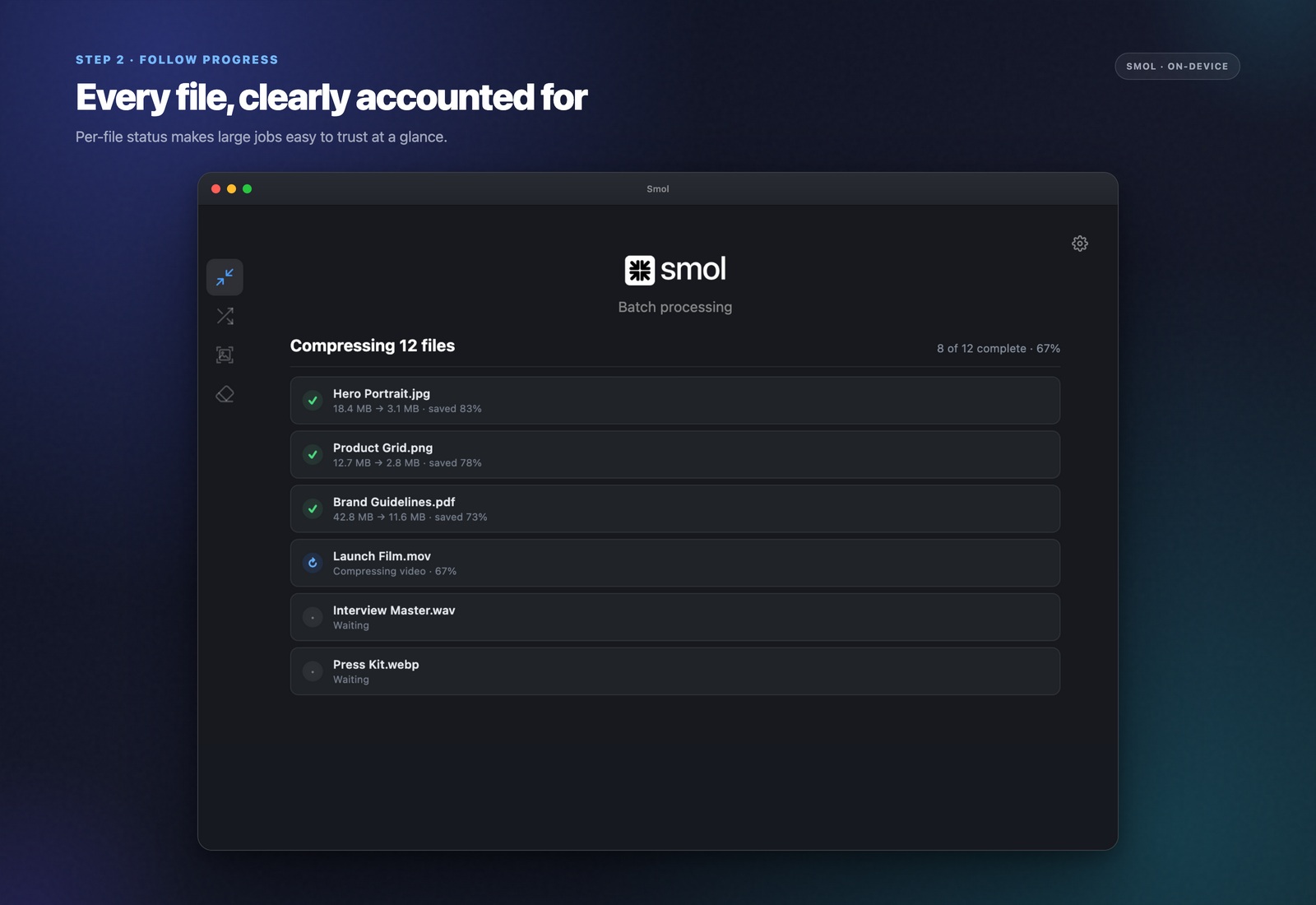Click '42.8 MB → 11.6 MB · saved 73%' detail
1316x905 pixels.
(410, 517)
